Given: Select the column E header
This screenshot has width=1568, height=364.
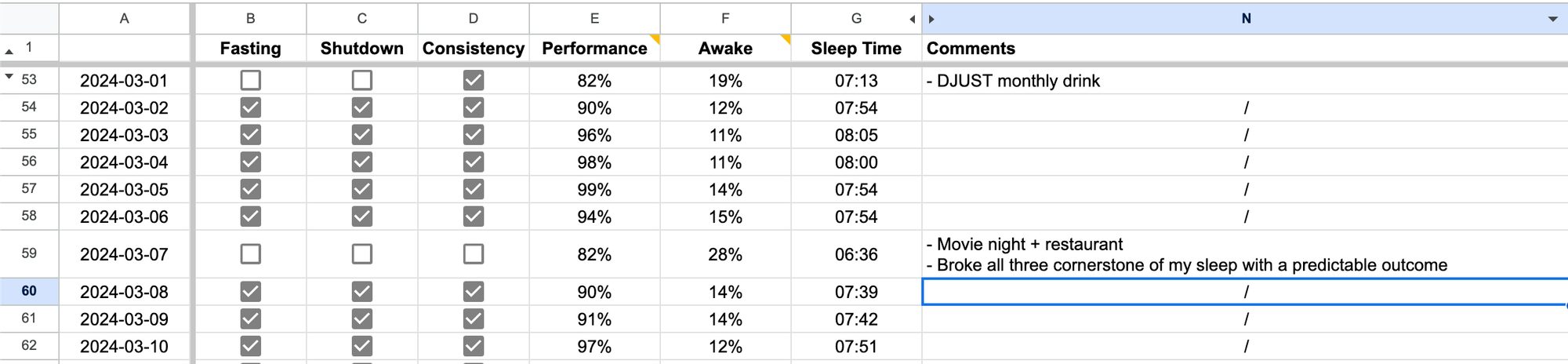Looking at the screenshot, I should click(x=594, y=18).
